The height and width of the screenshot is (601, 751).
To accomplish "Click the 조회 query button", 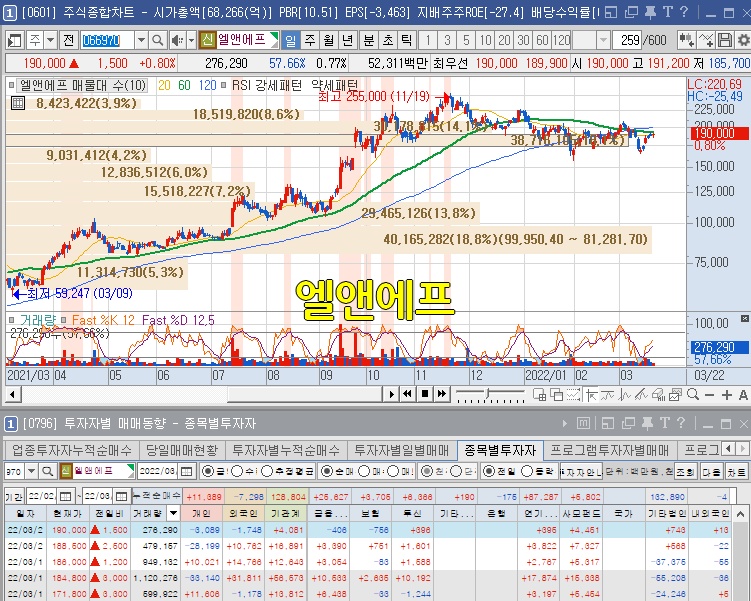I will pos(685,471).
